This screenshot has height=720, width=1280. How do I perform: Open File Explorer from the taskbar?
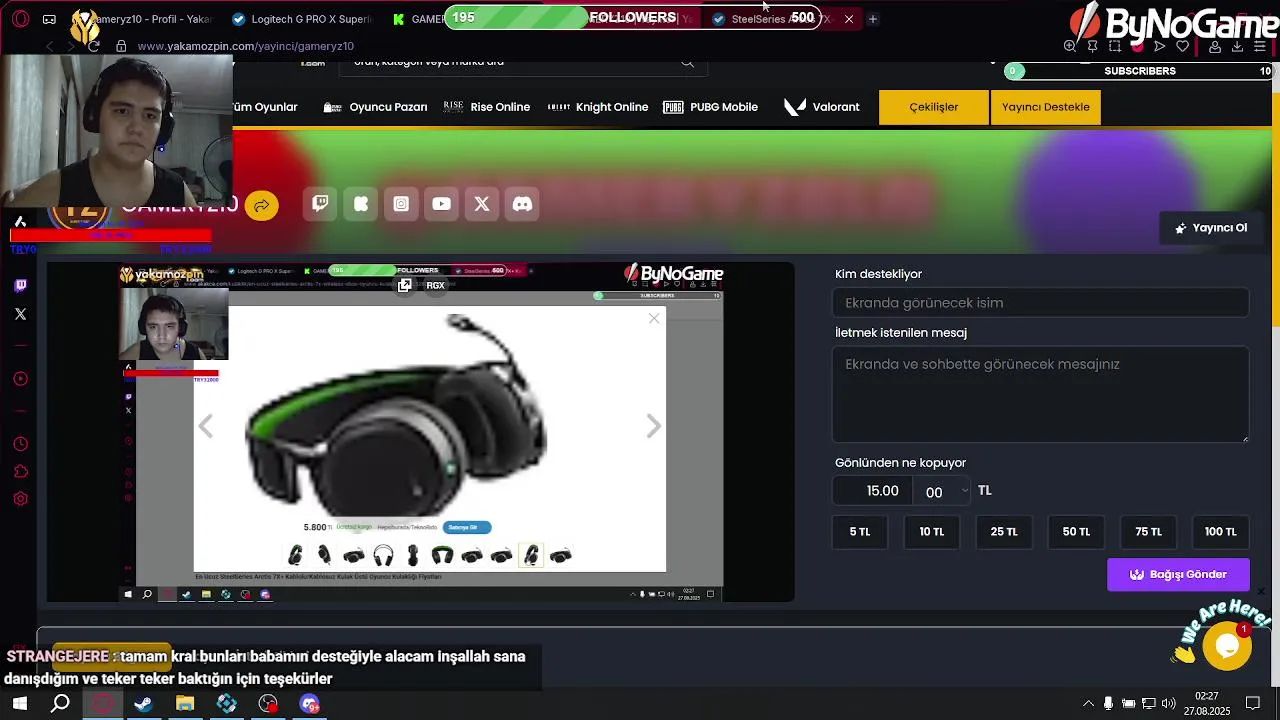tap(185, 704)
